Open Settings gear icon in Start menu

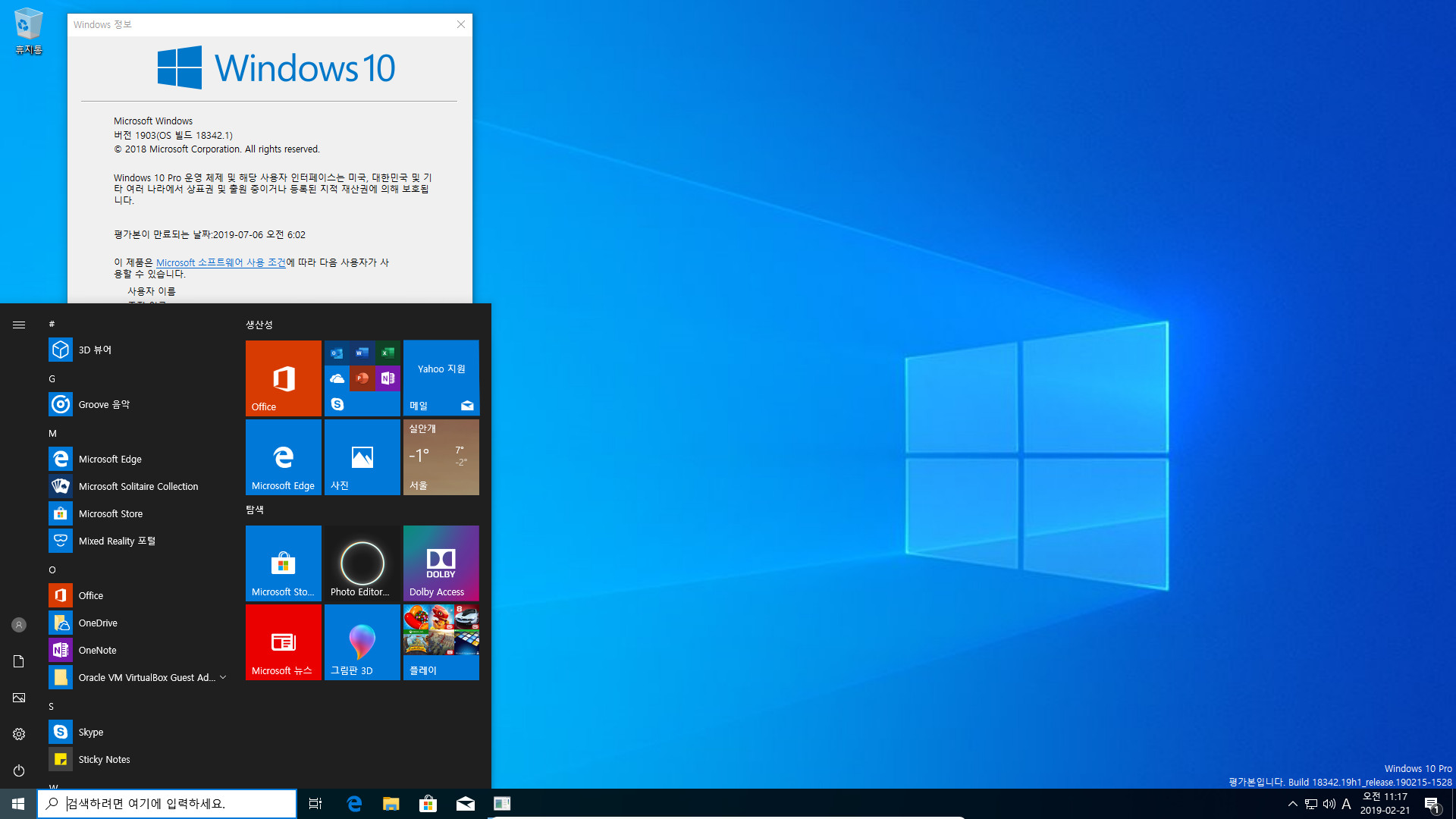click(18, 734)
